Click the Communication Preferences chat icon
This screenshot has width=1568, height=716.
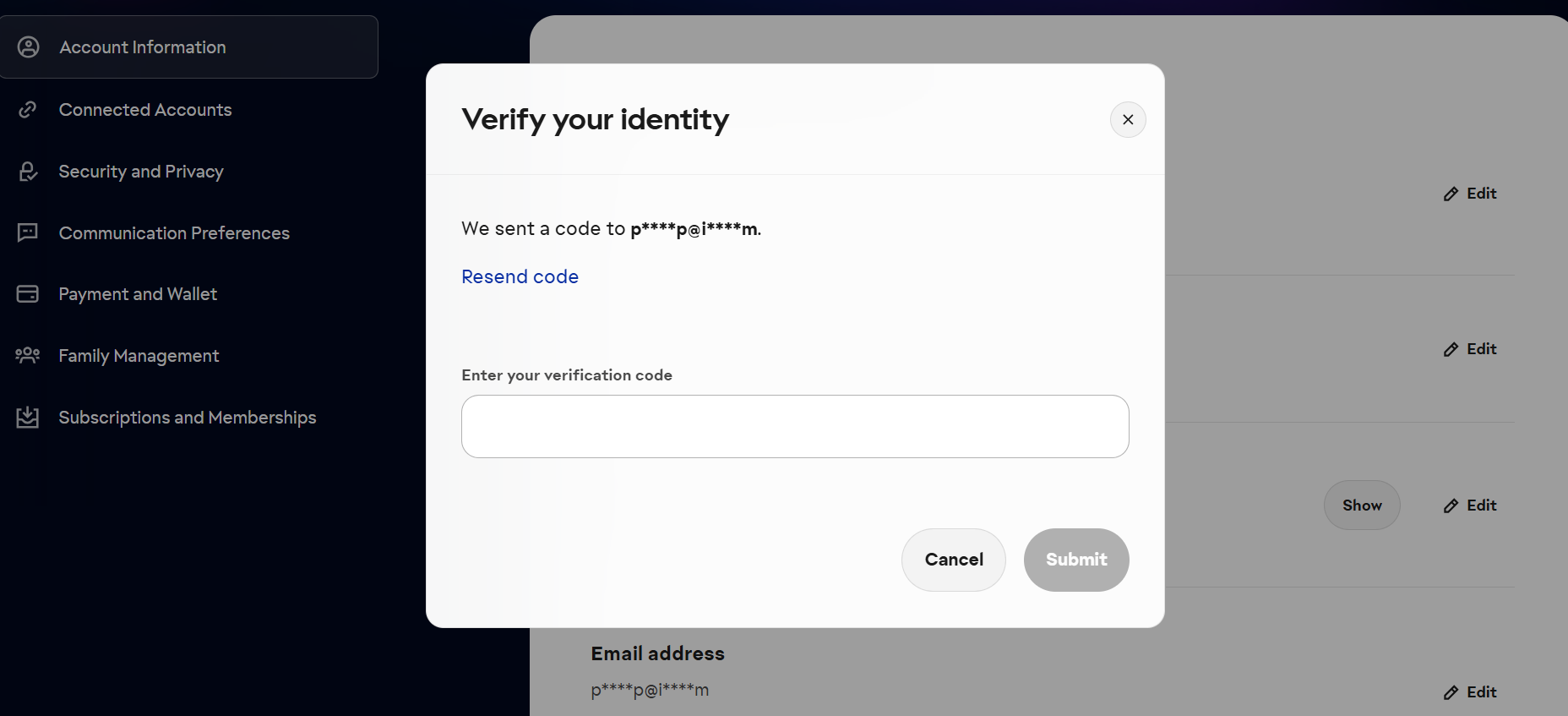(x=28, y=232)
